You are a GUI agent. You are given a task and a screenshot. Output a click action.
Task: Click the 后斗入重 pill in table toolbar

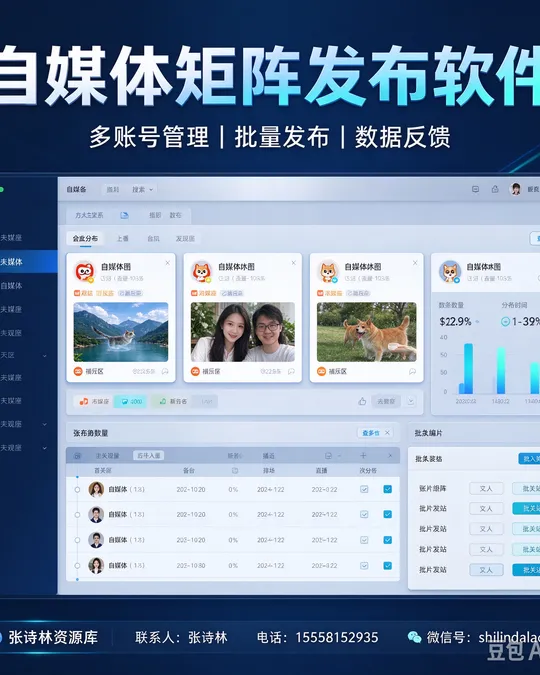149,455
